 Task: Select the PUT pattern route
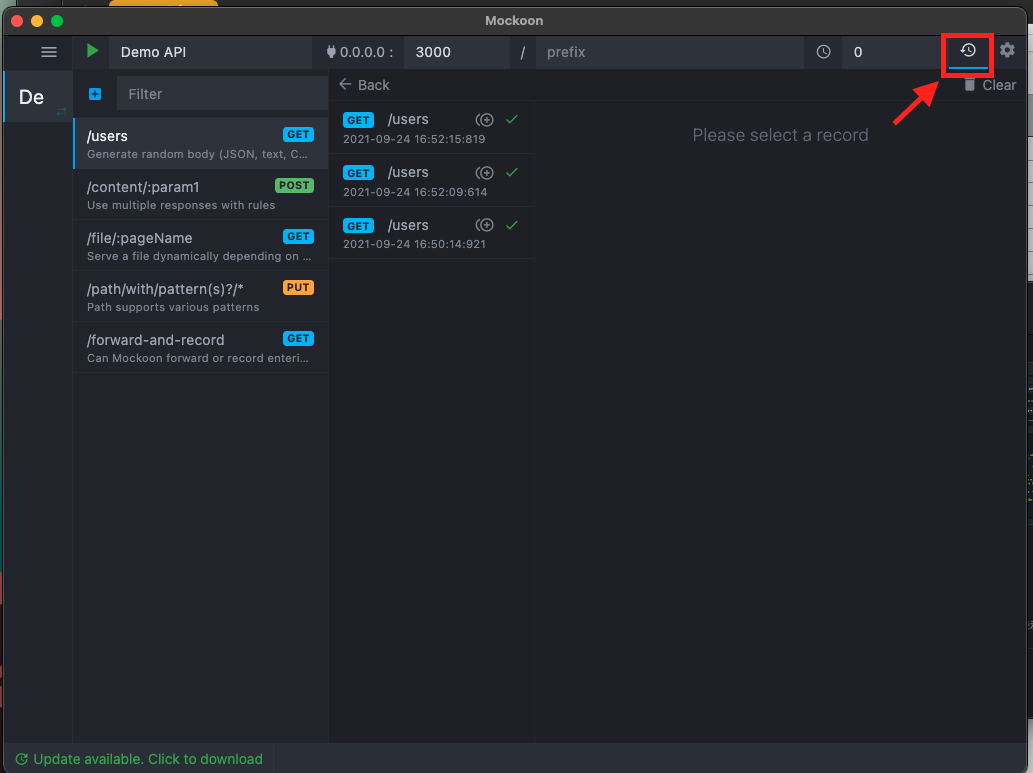[x=180, y=297]
